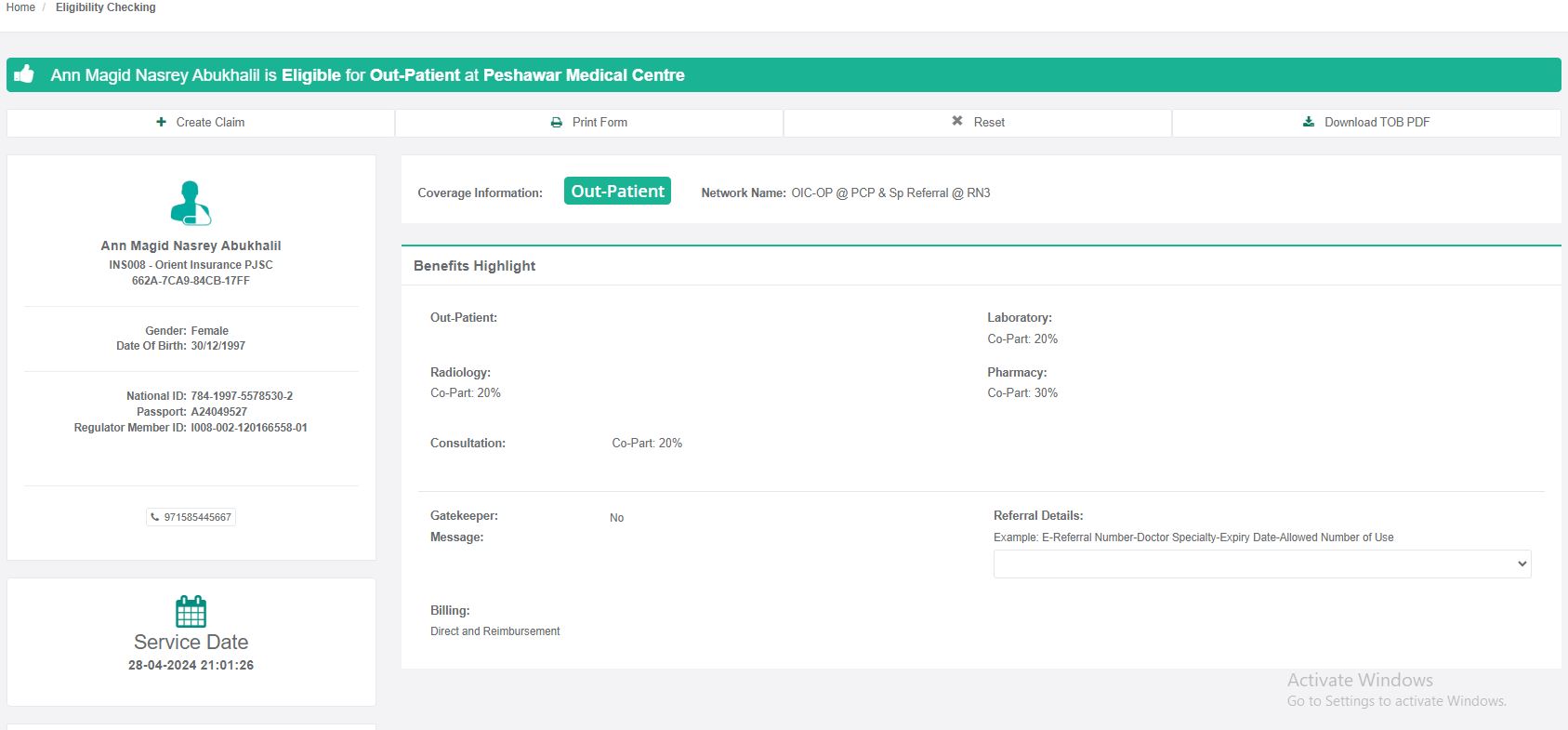This screenshot has height=730, width=1568.
Task: Click the printer icon for Print Form
Action: [x=556, y=122]
